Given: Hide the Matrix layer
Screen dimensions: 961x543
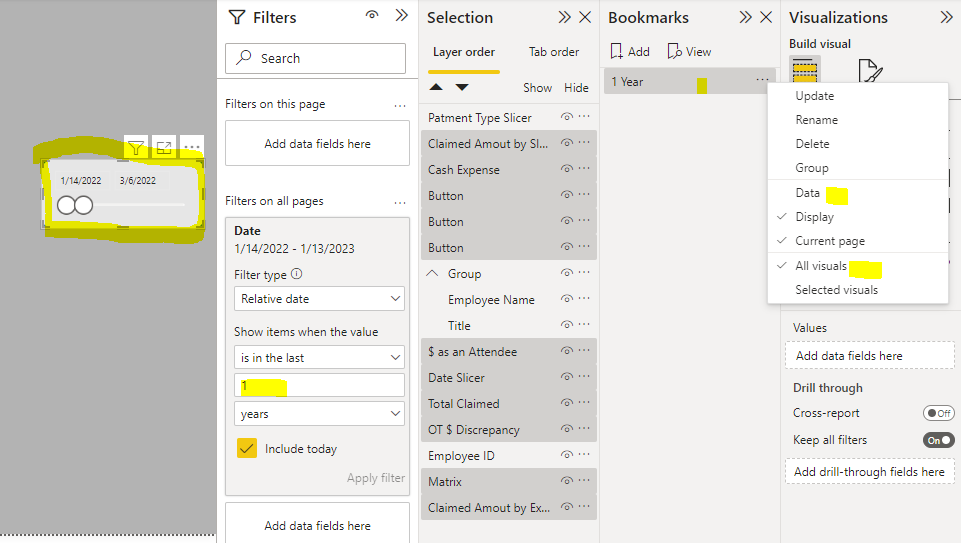Looking at the screenshot, I should click(x=567, y=480).
